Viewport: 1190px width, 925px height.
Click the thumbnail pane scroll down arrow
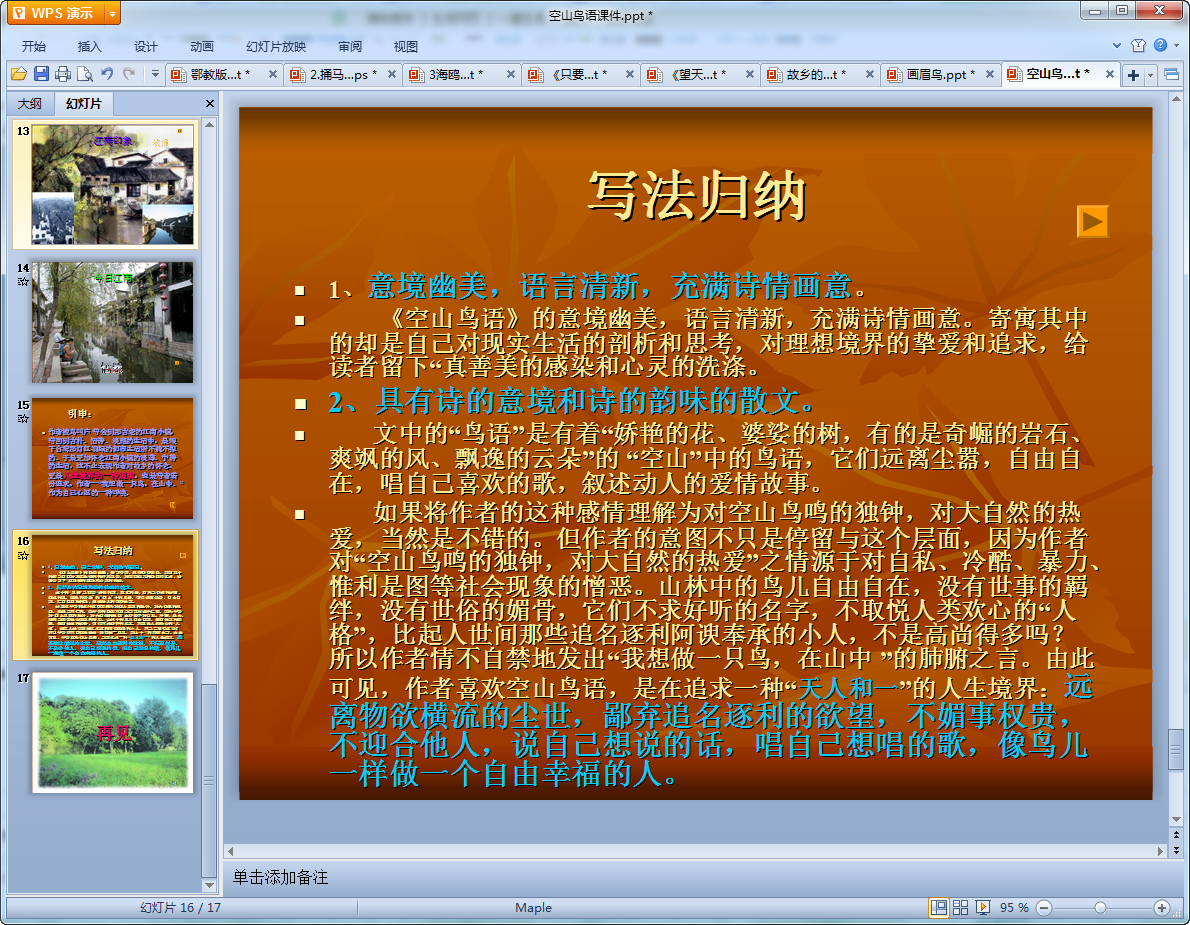tap(209, 885)
